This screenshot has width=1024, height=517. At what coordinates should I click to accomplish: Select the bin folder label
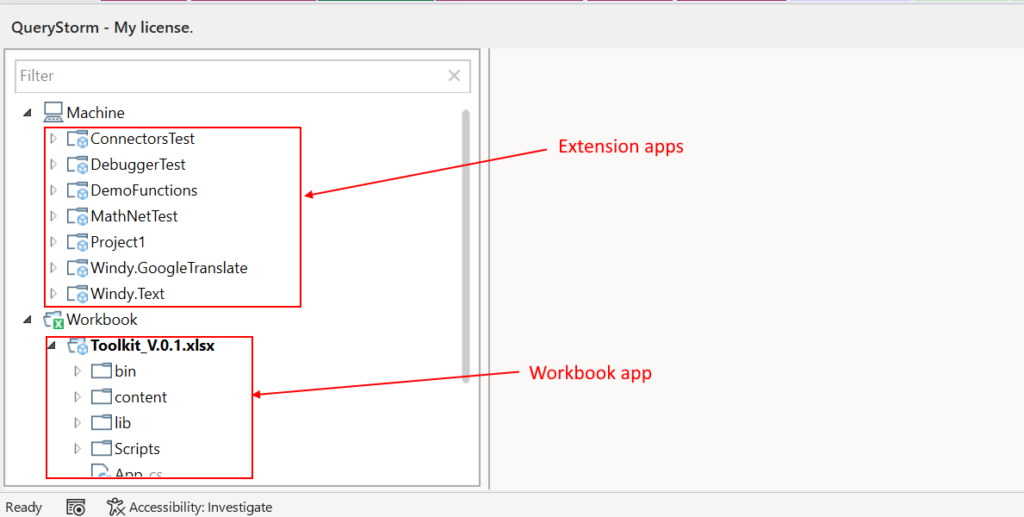(x=125, y=371)
